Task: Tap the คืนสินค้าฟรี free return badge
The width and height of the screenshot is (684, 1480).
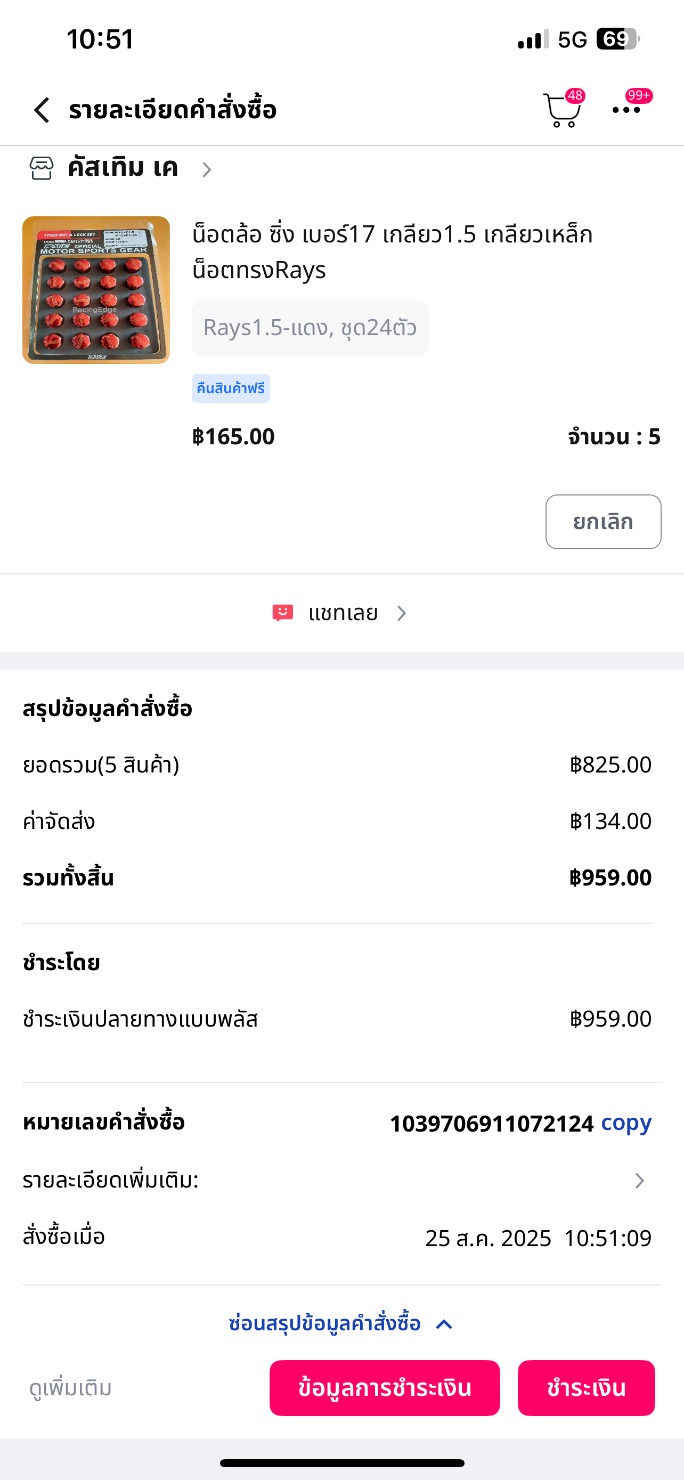Action: pyautogui.click(x=231, y=388)
